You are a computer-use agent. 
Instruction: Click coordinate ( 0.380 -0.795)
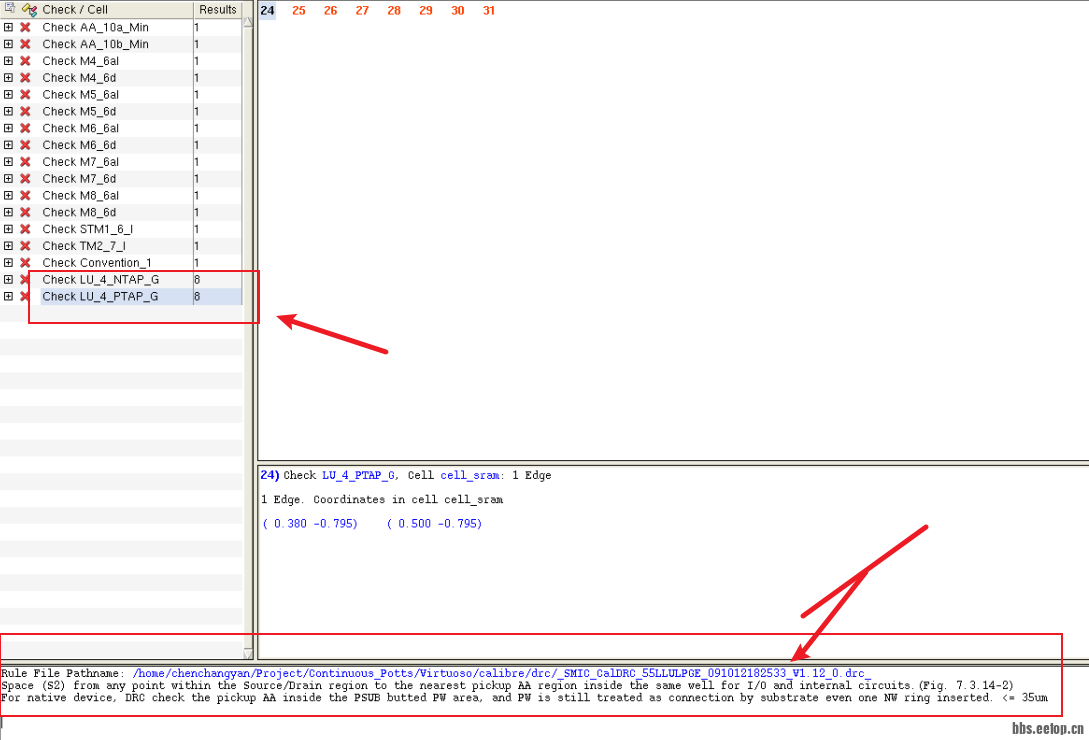coord(310,523)
